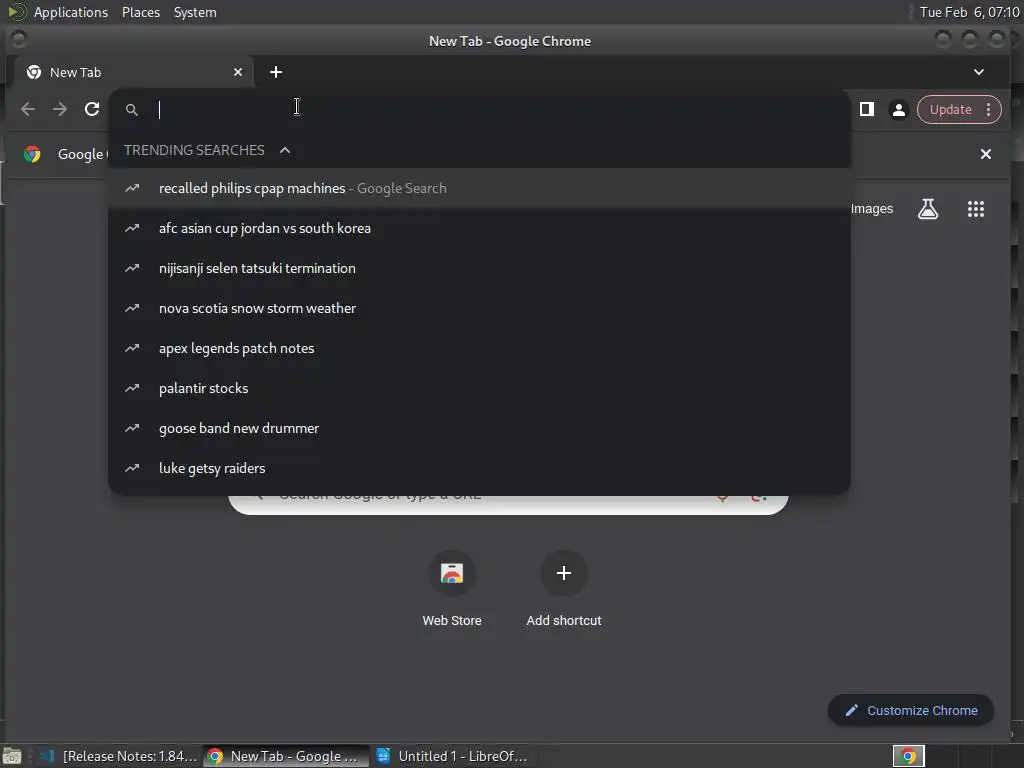This screenshot has width=1024, height=768.
Task: Open a new tab with the plus button
Action: 276,72
